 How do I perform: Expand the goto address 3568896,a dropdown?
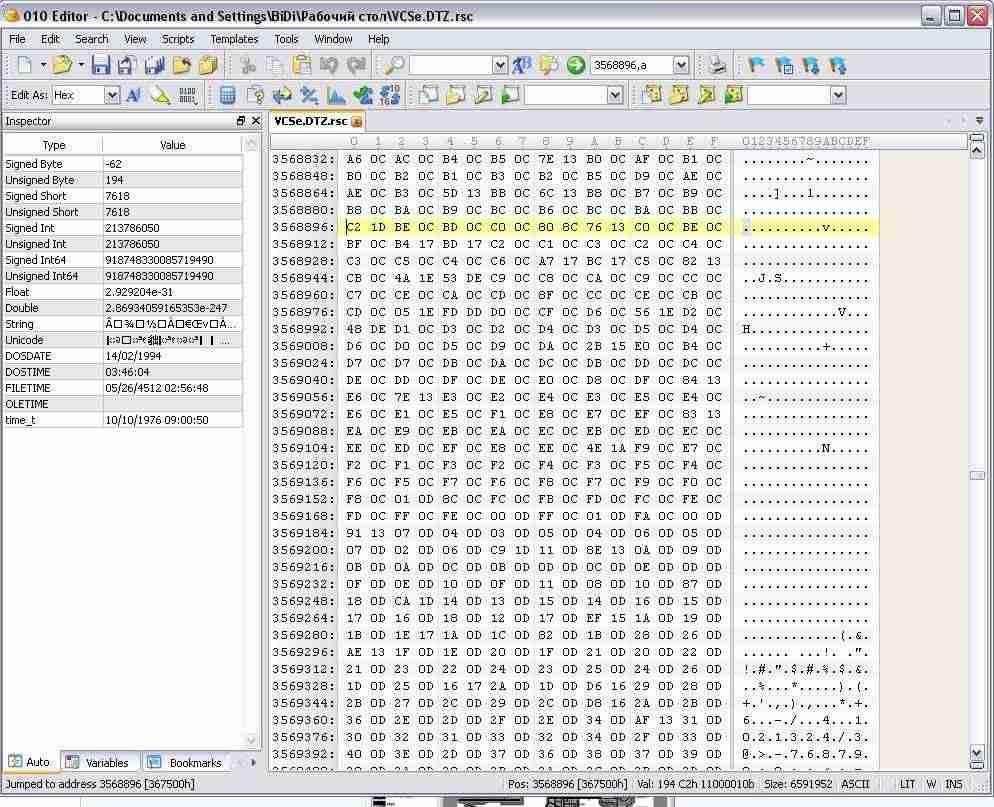681,66
